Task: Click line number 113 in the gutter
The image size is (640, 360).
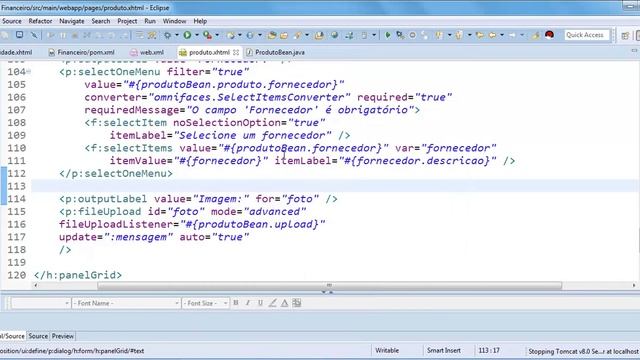Action: [x=17, y=186]
